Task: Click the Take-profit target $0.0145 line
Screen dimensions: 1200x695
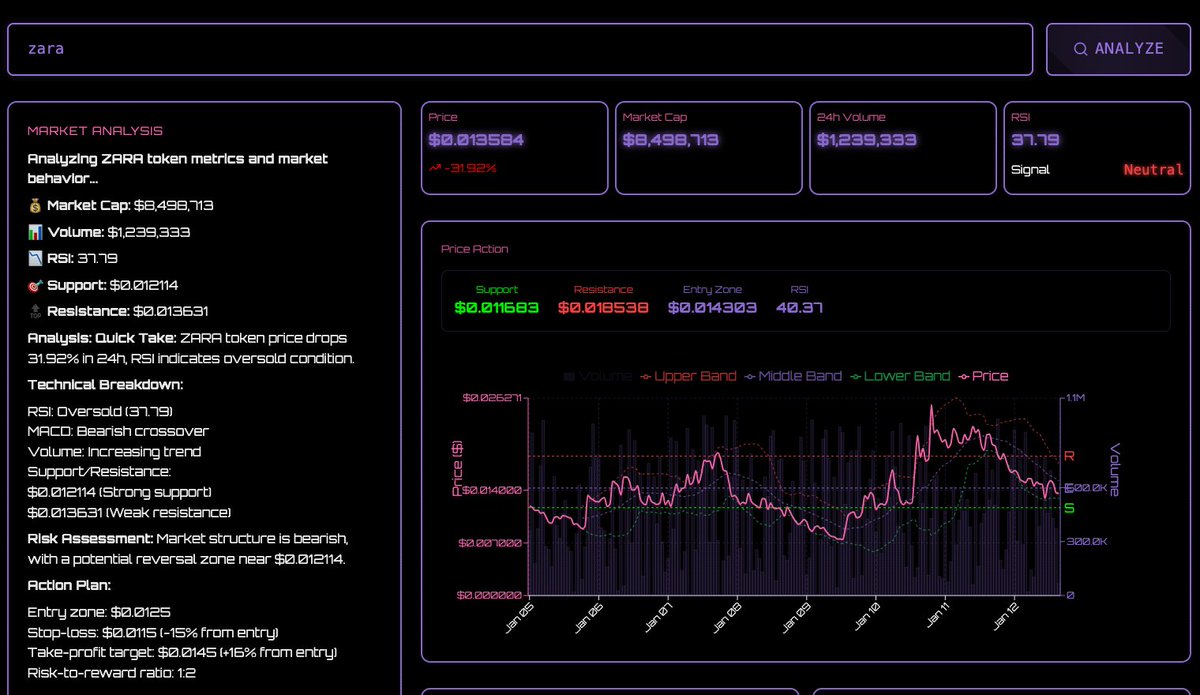Action: click(x=182, y=652)
